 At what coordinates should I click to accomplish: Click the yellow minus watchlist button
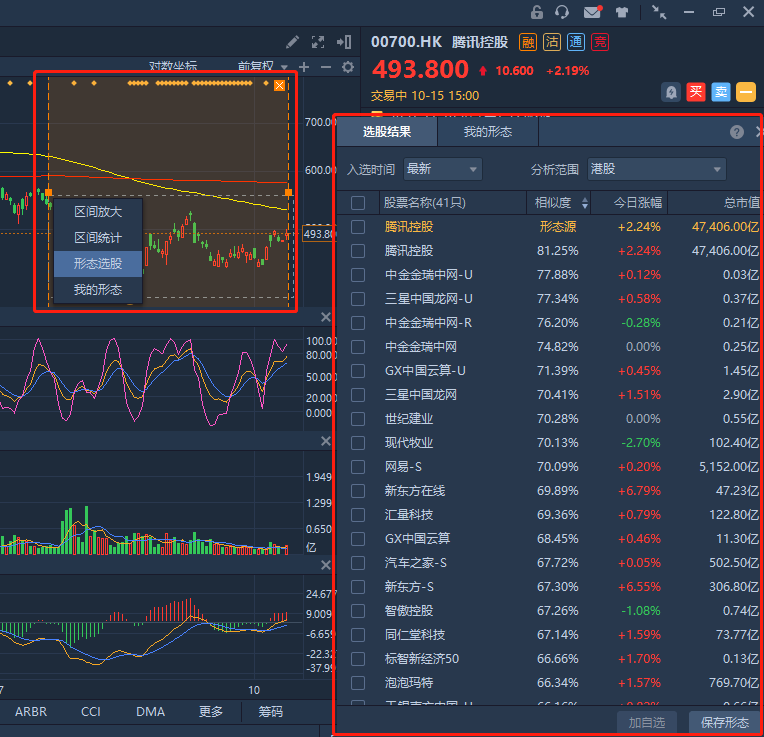[x=746, y=92]
